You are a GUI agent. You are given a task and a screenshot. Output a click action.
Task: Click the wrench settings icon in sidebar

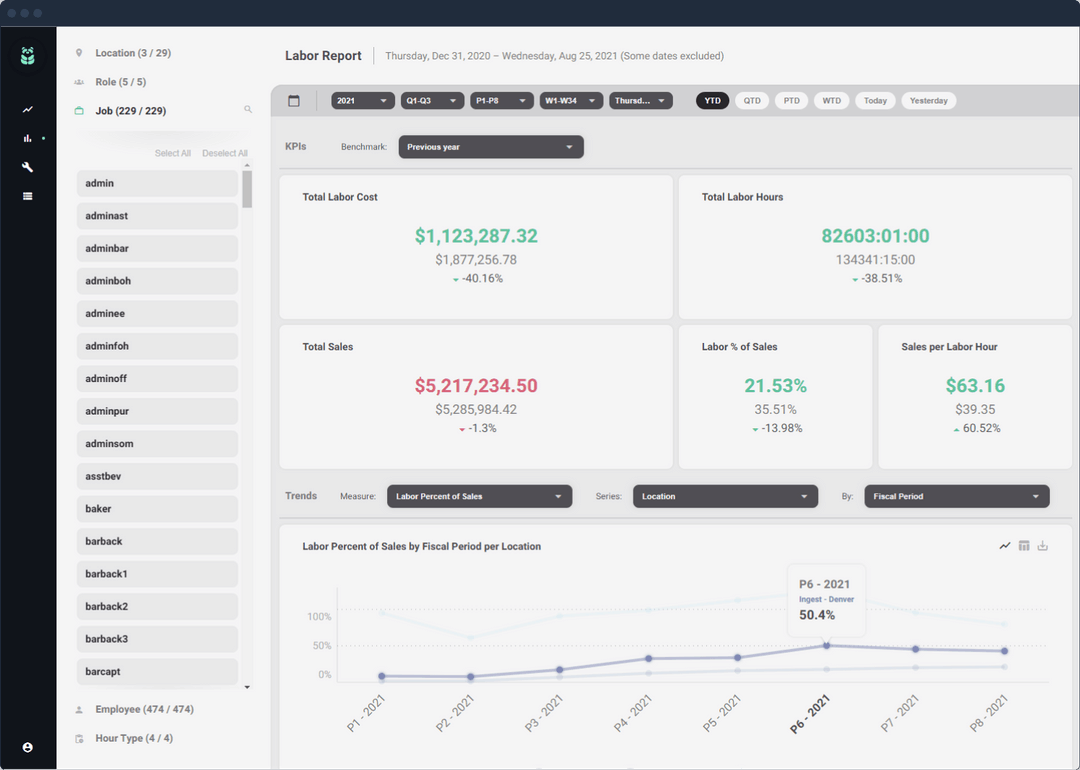(27, 167)
